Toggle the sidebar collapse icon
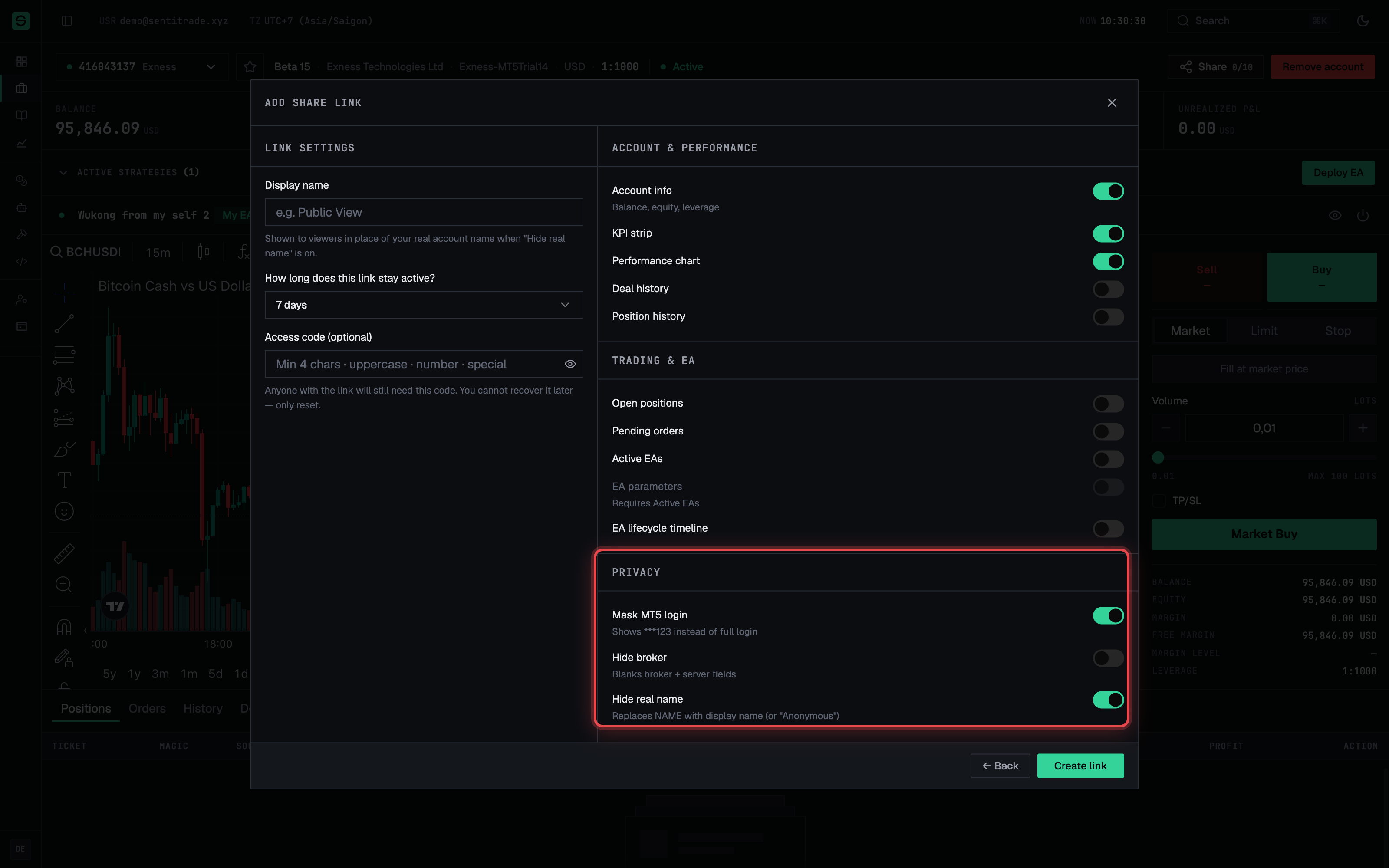This screenshot has width=1389, height=868. click(66, 21)
